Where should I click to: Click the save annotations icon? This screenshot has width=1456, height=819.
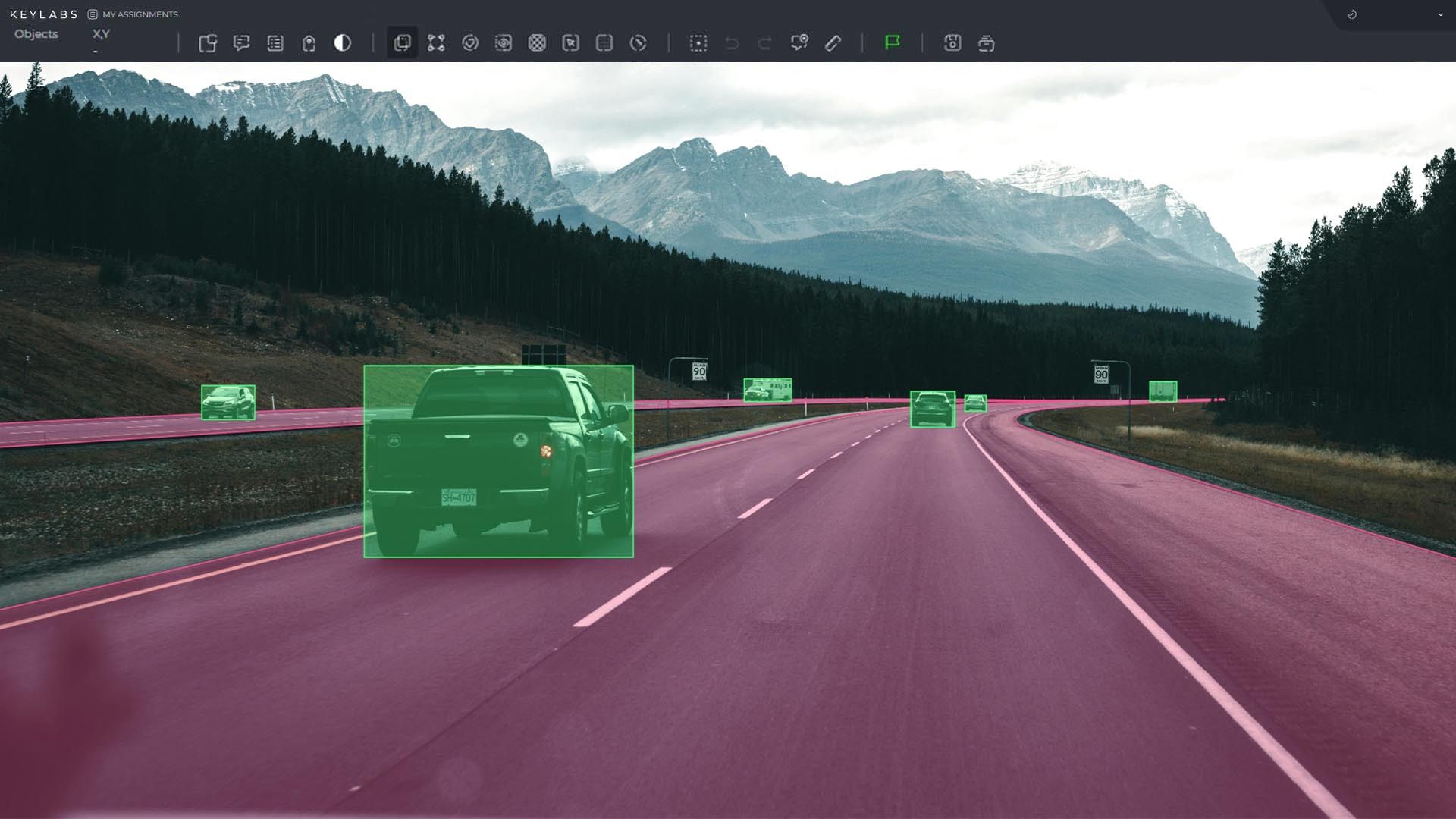952,43
